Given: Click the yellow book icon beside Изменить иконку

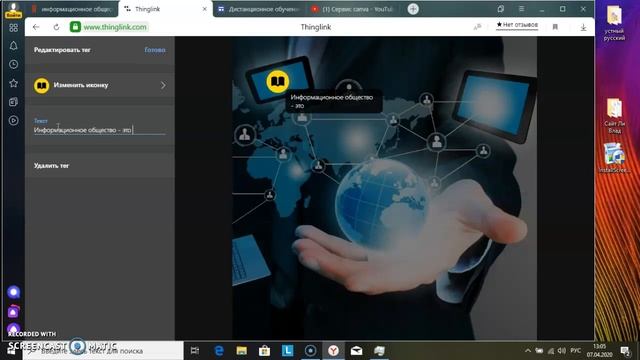Looking at the screenshot, I should (42, 85).
